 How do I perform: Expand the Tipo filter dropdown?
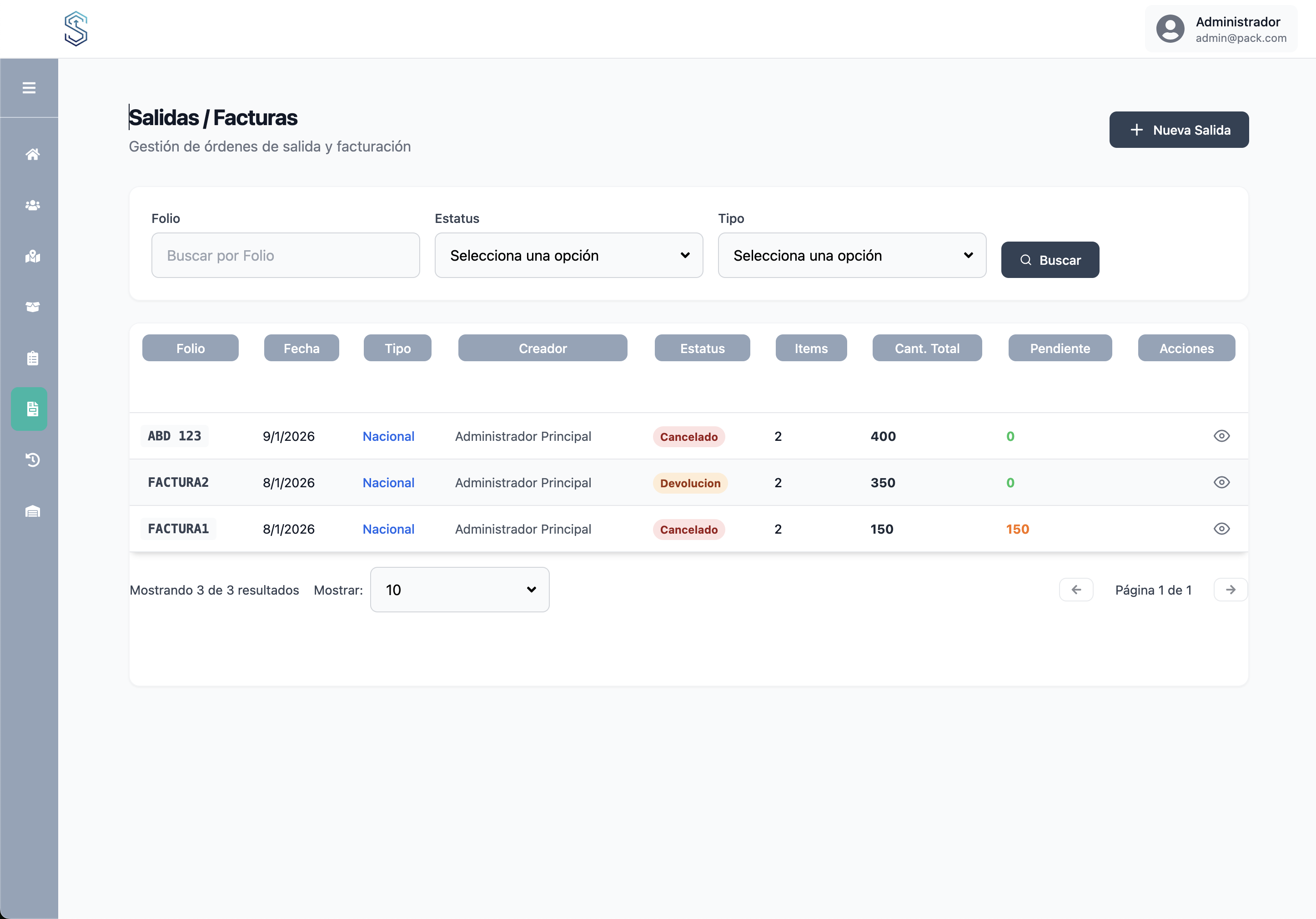[x=851, y=256]
